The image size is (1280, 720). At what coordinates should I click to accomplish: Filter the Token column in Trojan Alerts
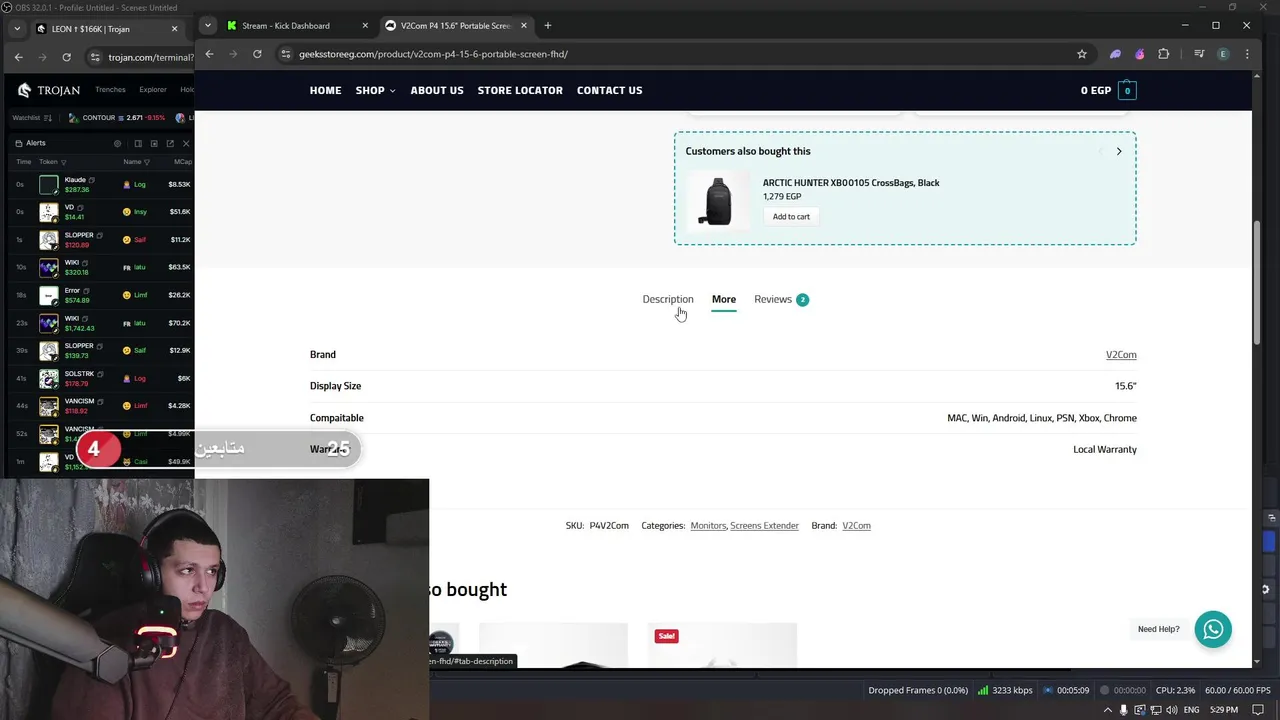click(63, 162)
